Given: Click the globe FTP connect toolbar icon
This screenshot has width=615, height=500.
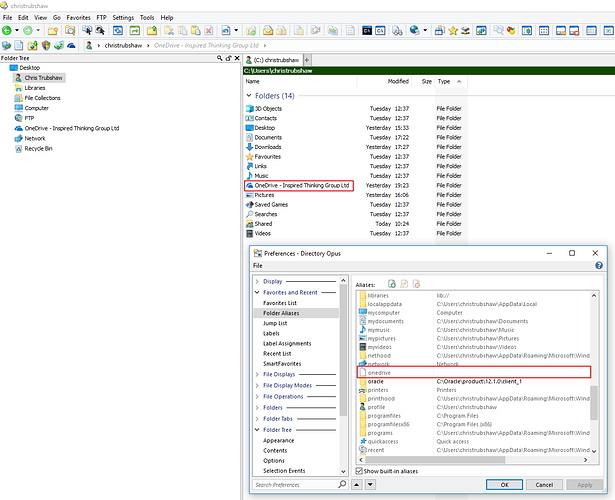Looking at the screenshot, I should point(415,30).
